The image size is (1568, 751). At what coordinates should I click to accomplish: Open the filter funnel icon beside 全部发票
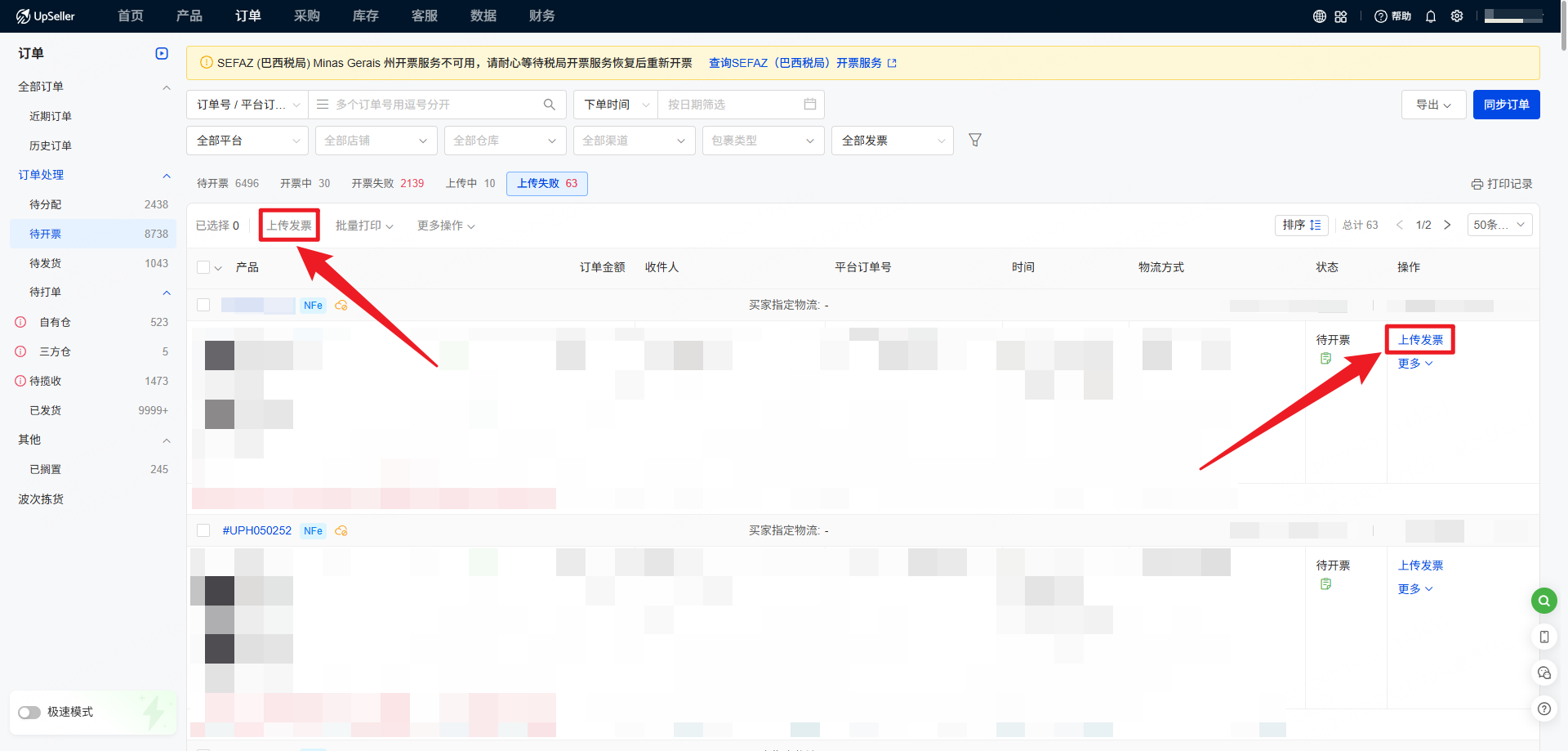(975, 140)
